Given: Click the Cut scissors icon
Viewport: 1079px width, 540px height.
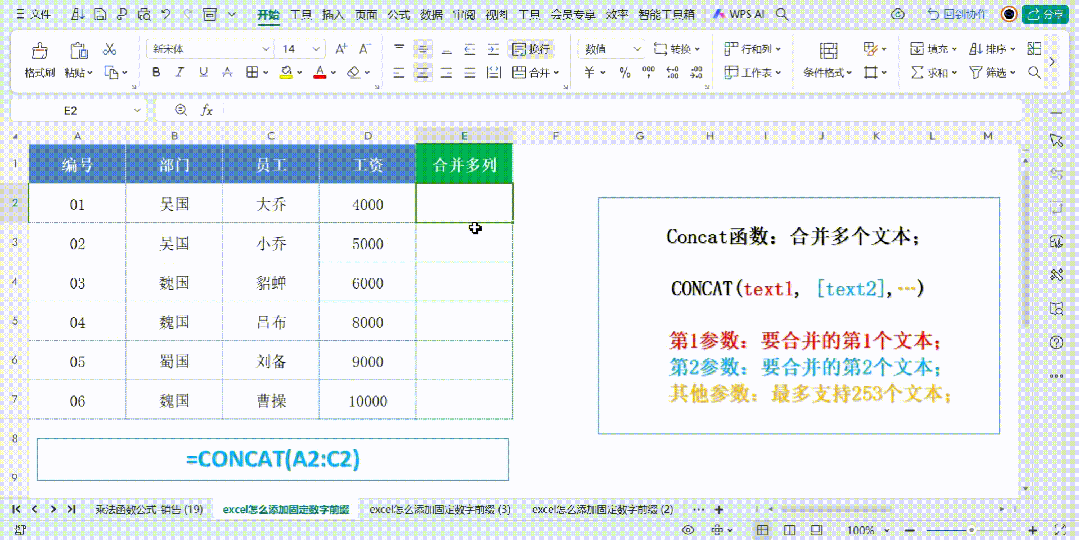Looking at the screenshot, I should 109,50.
